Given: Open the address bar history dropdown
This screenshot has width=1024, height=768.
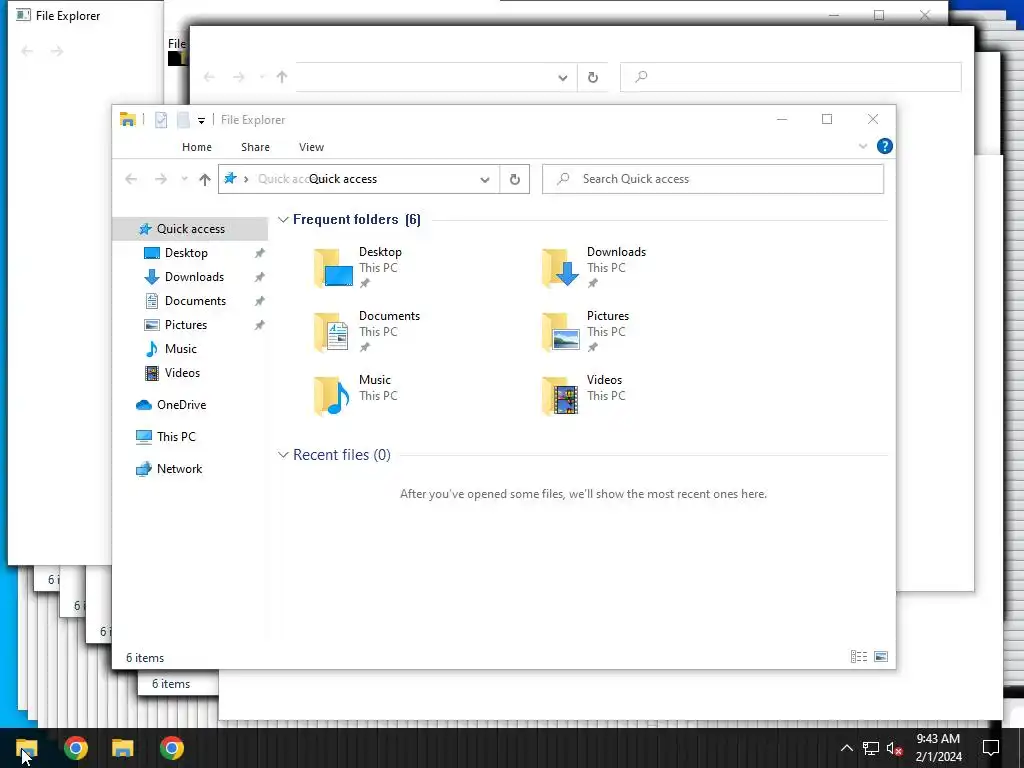Looking at the screenshot, I should (x=485, y=180).
